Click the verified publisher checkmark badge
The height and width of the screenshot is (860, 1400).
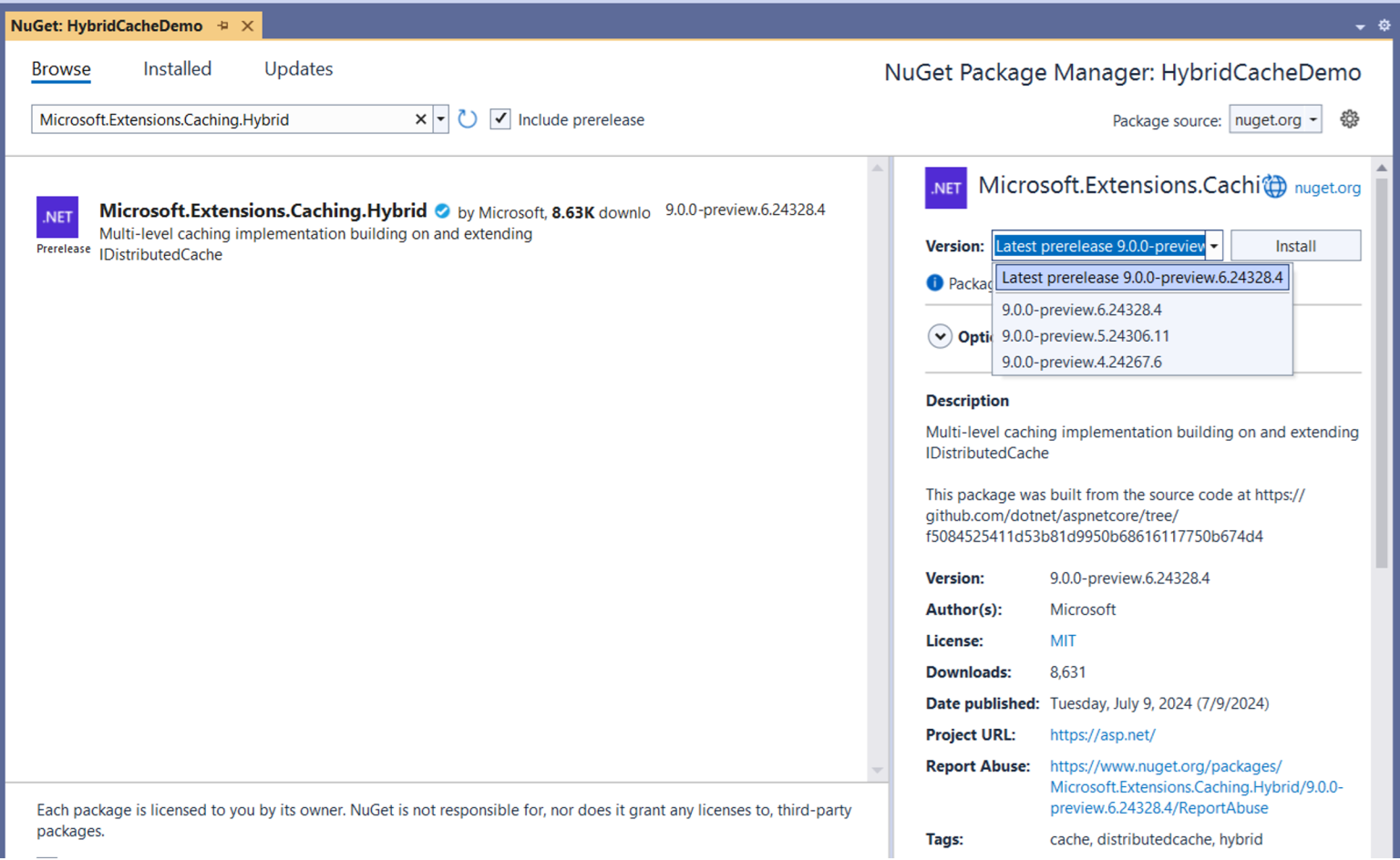[x=442, y=210]
